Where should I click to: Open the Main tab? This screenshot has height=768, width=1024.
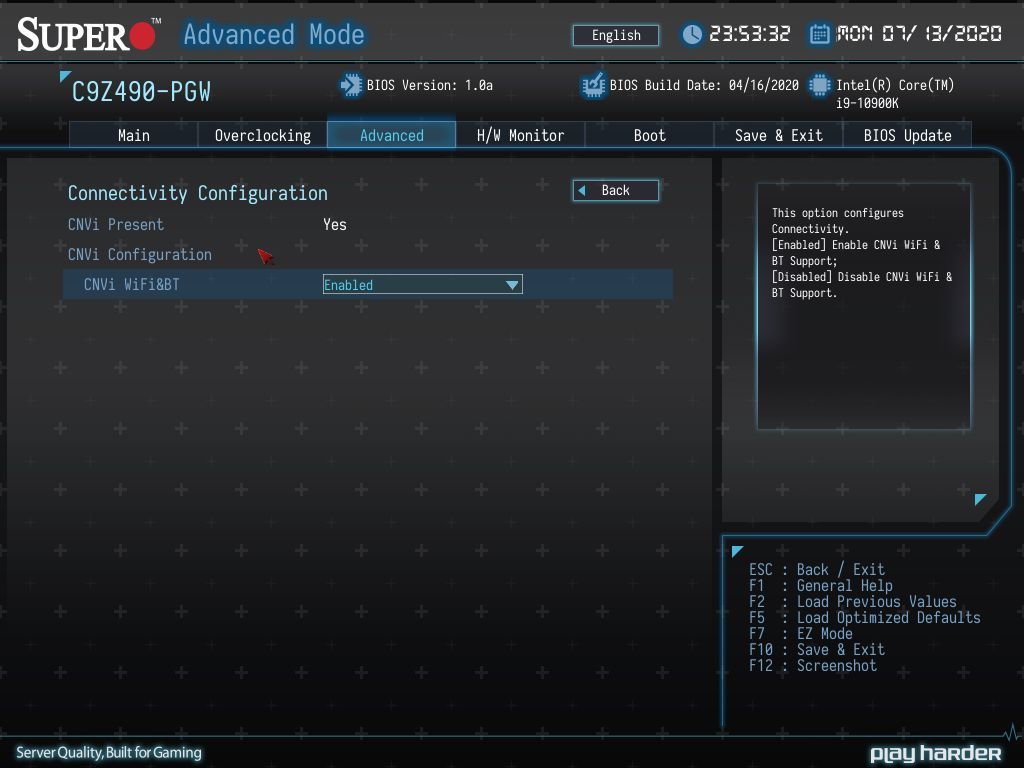click(133, 135)
